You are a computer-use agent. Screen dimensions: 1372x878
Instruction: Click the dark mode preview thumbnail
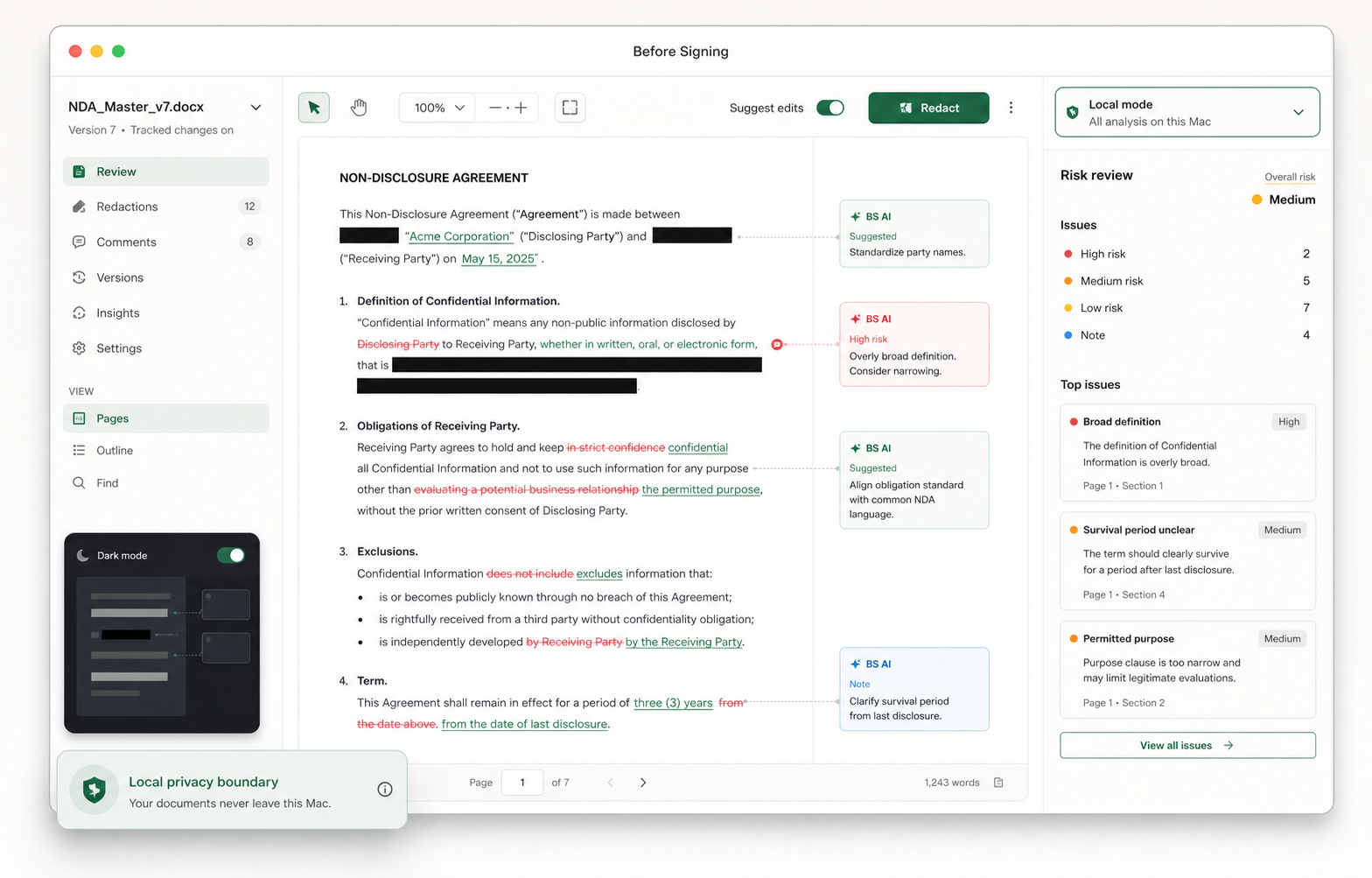[x=163, y=647]
